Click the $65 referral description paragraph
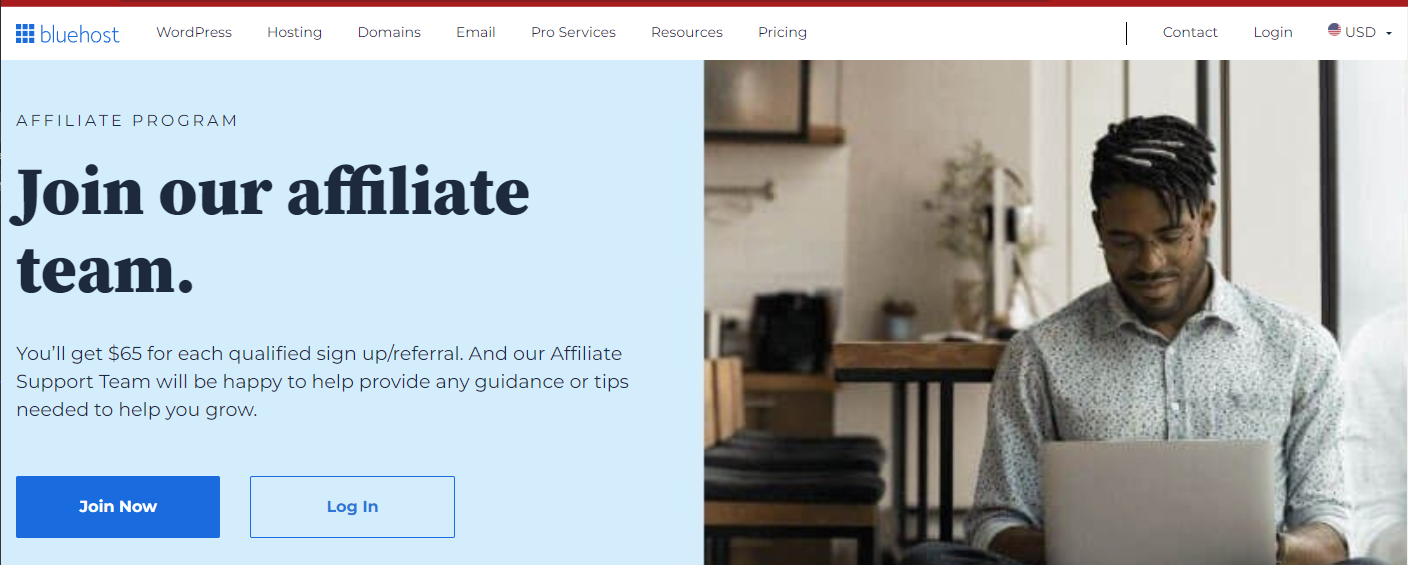Viewport: 1408px width, 565px height. [322, 381]
